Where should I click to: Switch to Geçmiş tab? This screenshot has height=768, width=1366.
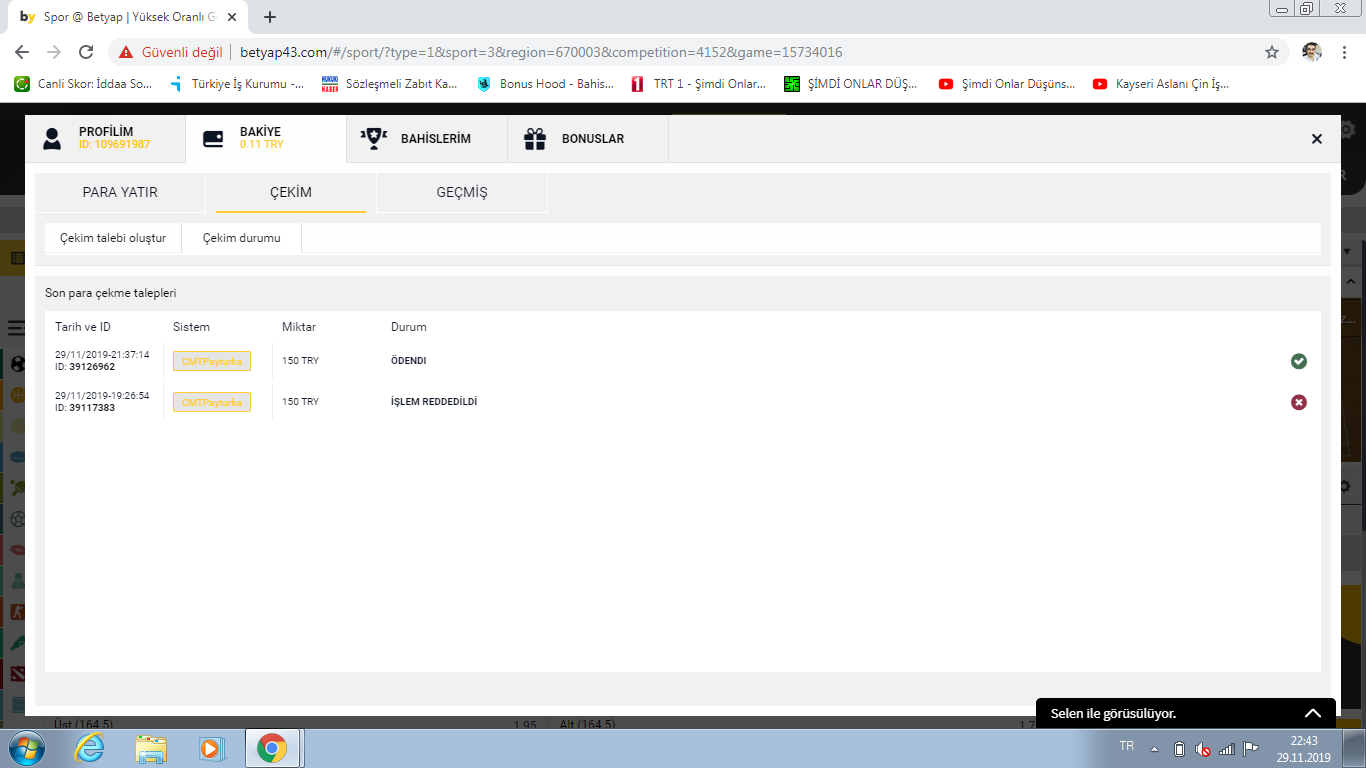(461, 192)
